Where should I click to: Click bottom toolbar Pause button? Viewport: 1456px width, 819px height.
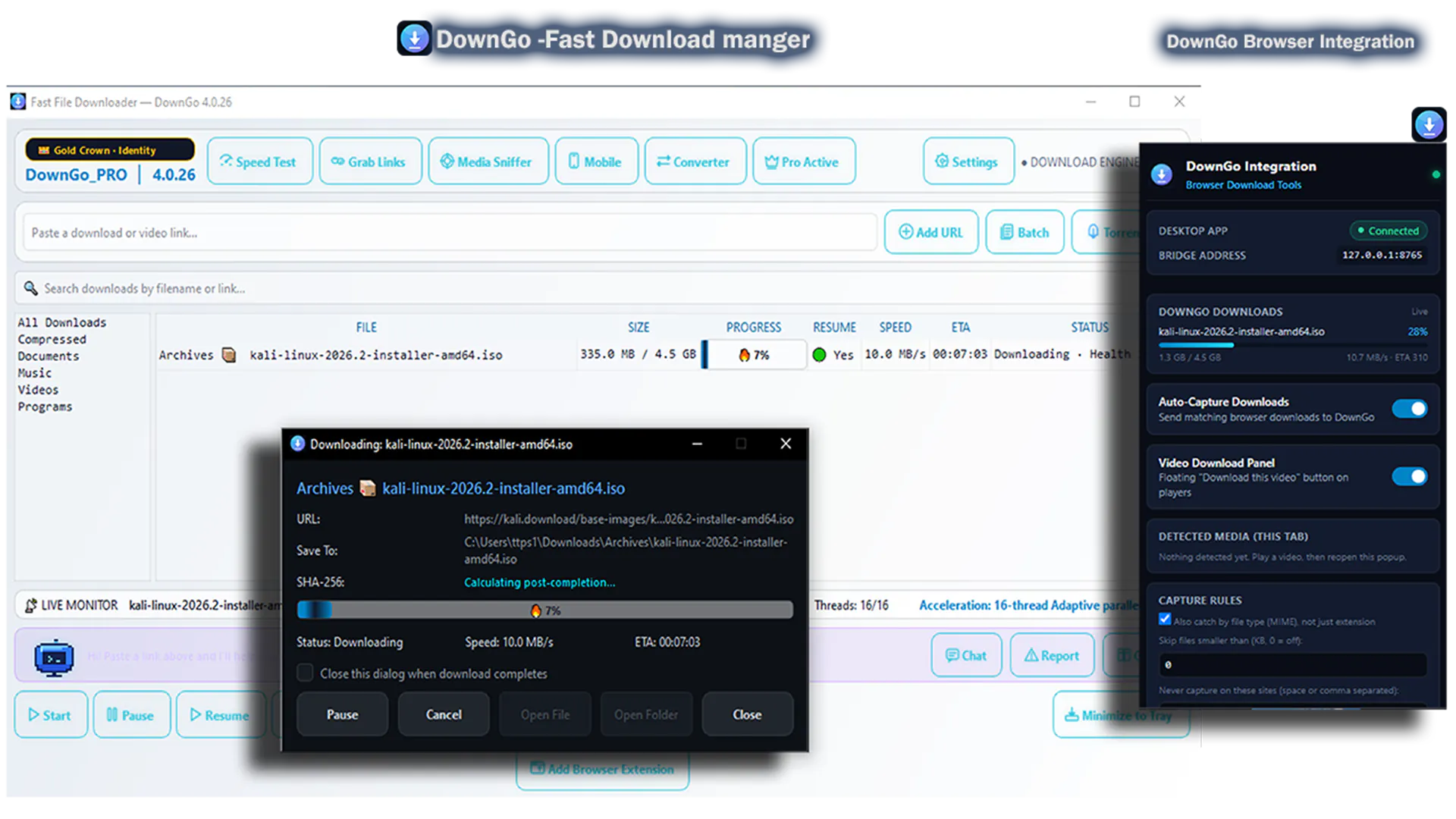pyautogui.click(x=131, y=714)
